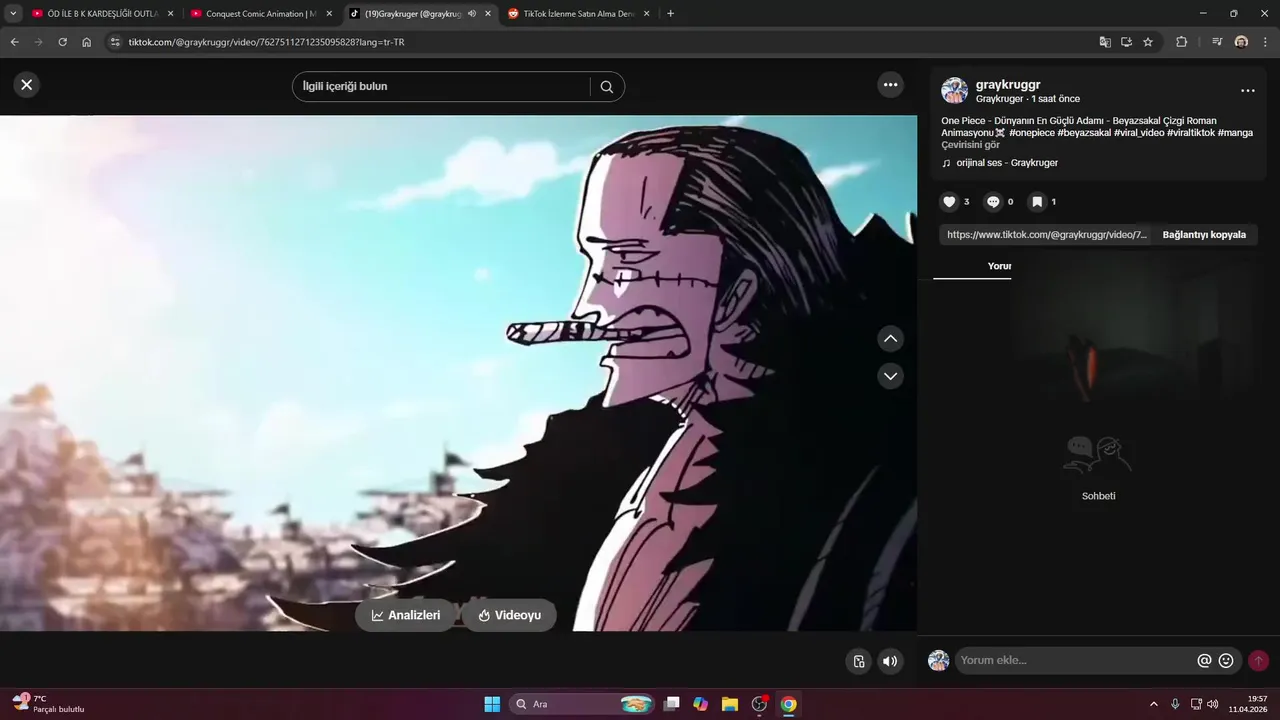Open Chrome icon in the taskbar
Screen dimensions: 1280x720
point(788,704)
